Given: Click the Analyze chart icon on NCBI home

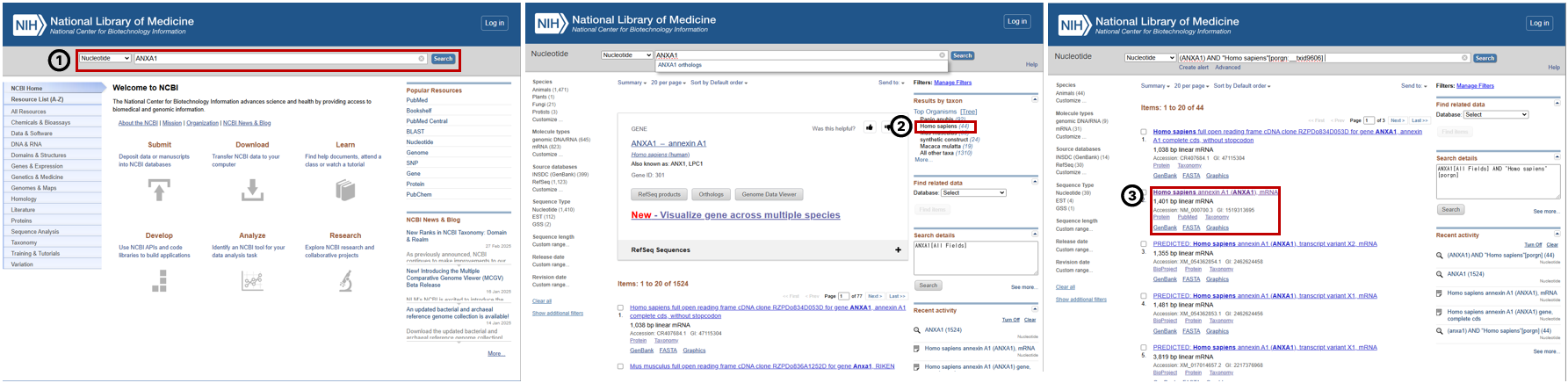Looking at the screenshot, I should click(252, 280).
